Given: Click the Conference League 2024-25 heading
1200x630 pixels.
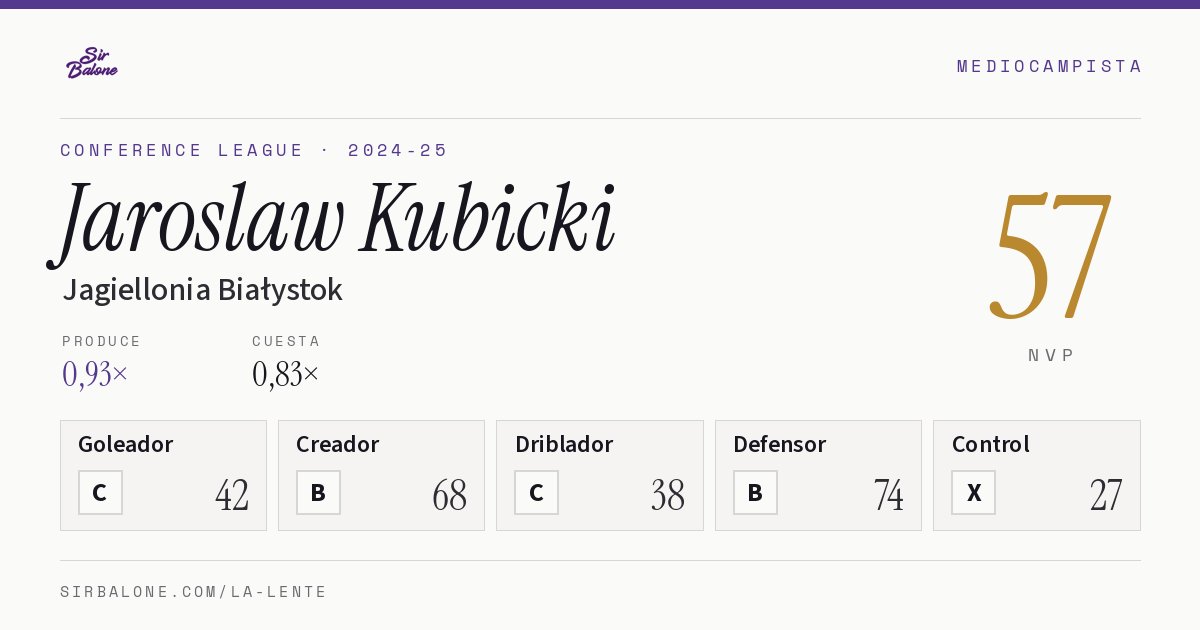Looking at the screenshot, I should (x=254, y=150).
